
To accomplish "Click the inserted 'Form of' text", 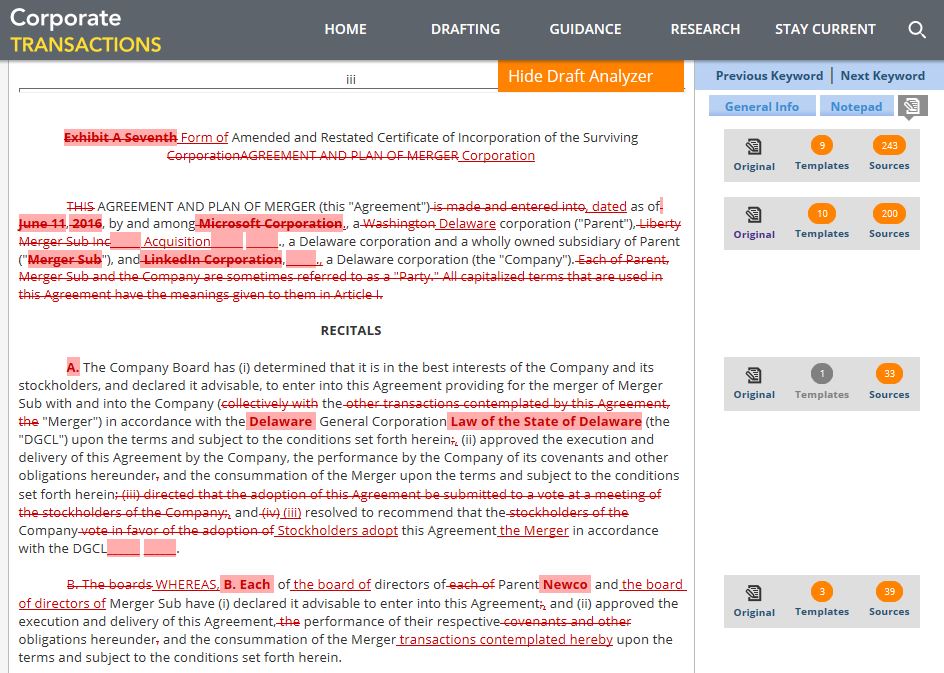I will (205, 138).
